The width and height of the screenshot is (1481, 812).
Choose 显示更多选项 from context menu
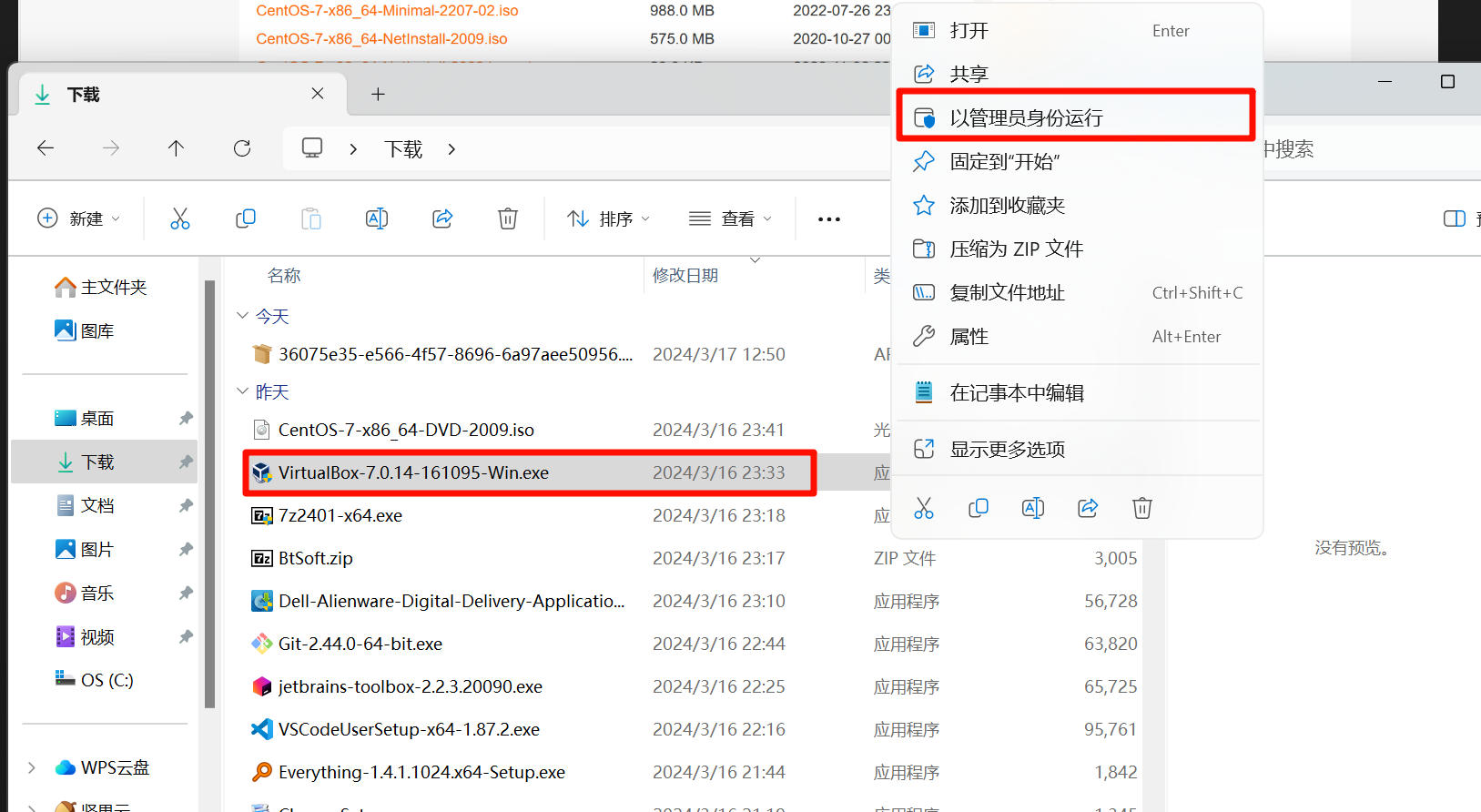1080,450
